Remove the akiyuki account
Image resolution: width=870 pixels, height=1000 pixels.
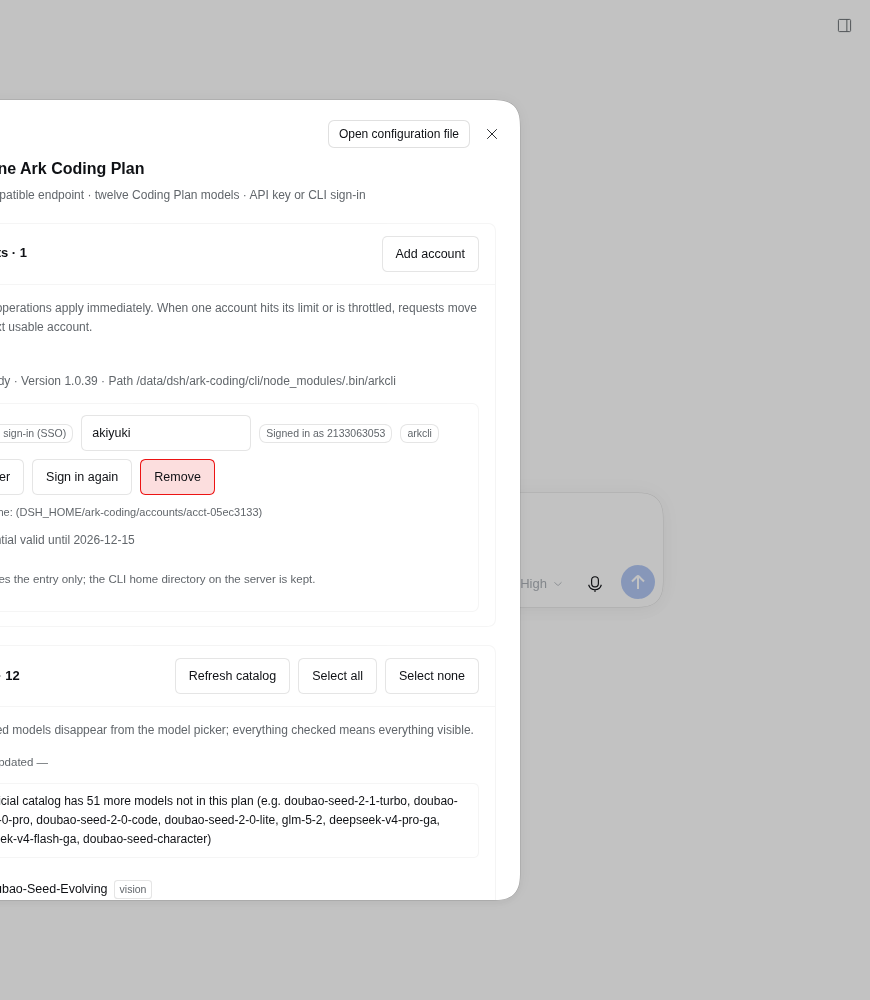(177, 477)
